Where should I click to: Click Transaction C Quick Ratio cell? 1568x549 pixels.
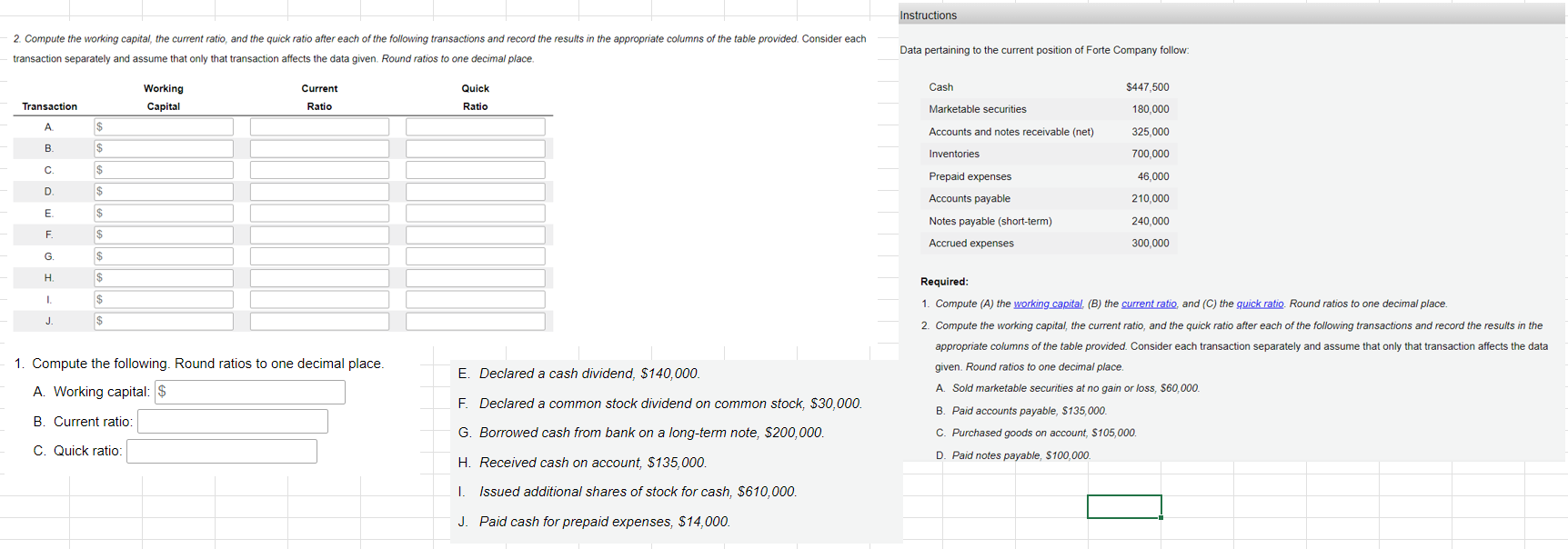[474, 170]
